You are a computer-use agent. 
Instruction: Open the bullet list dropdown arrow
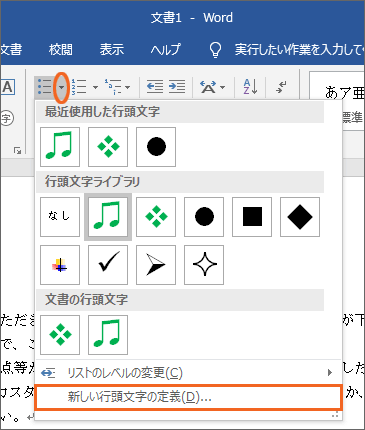(x=61, y=87)
